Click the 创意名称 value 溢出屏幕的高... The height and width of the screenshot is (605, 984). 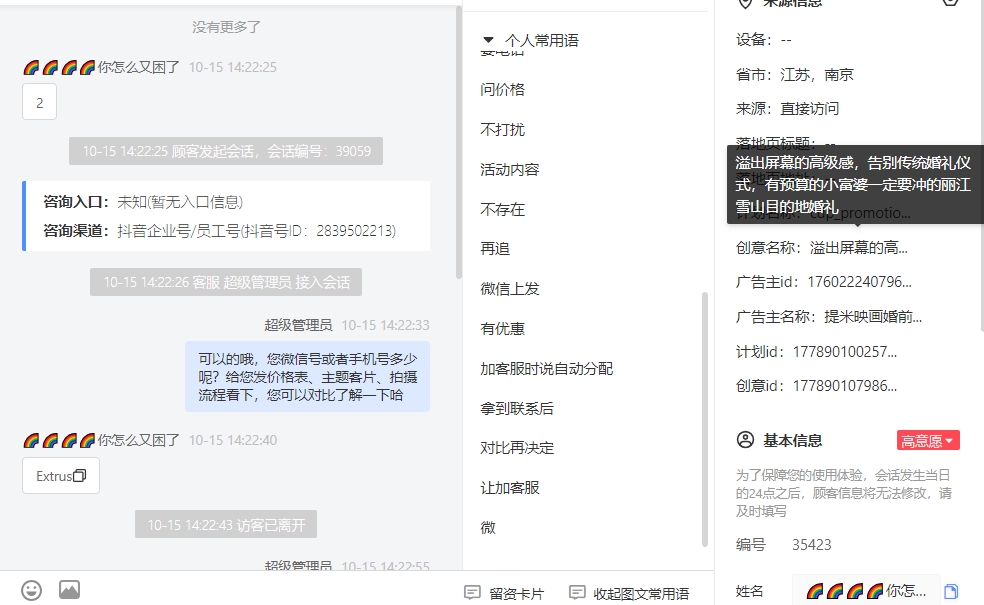[x=858, y=248]
